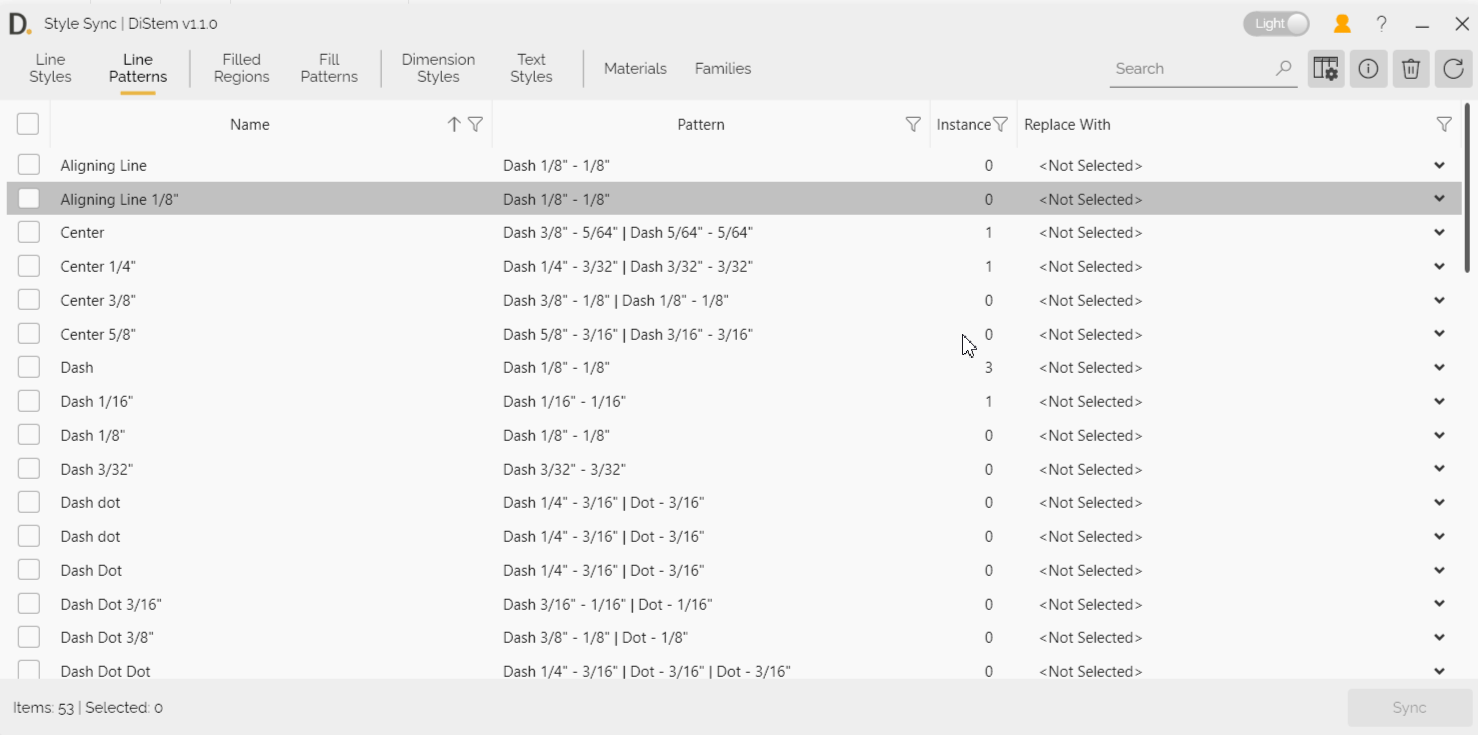Screen dimensions: 1478x735
Task: Click the info icon on the toolbar
Action: point(1368,68)
